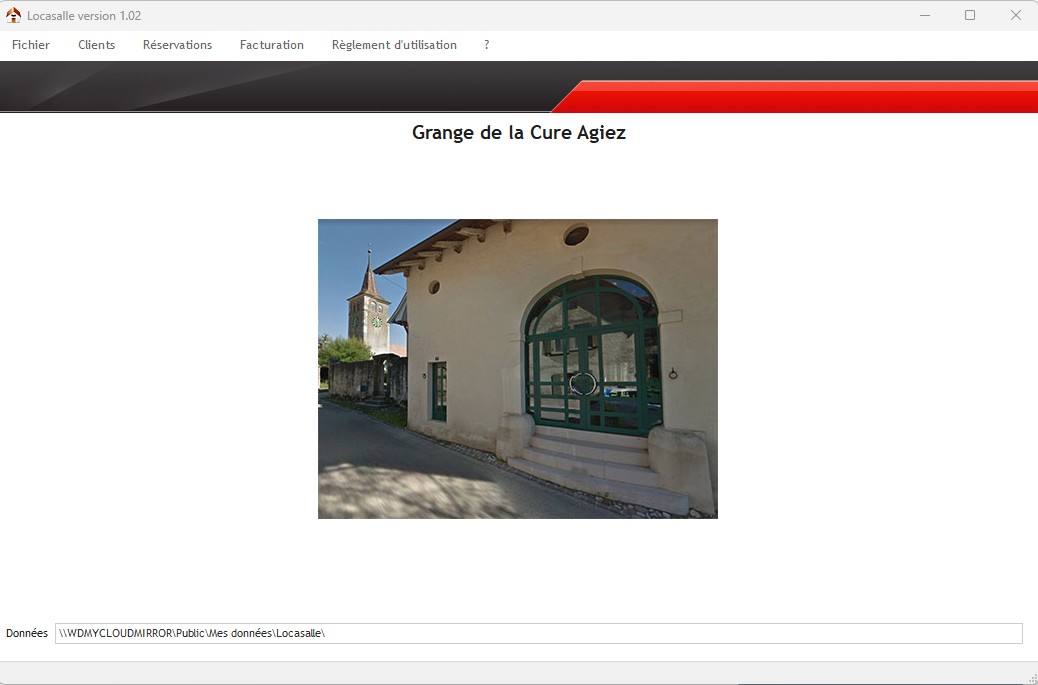
Task: Open the ? help menu
Action: tap(487, 45)
